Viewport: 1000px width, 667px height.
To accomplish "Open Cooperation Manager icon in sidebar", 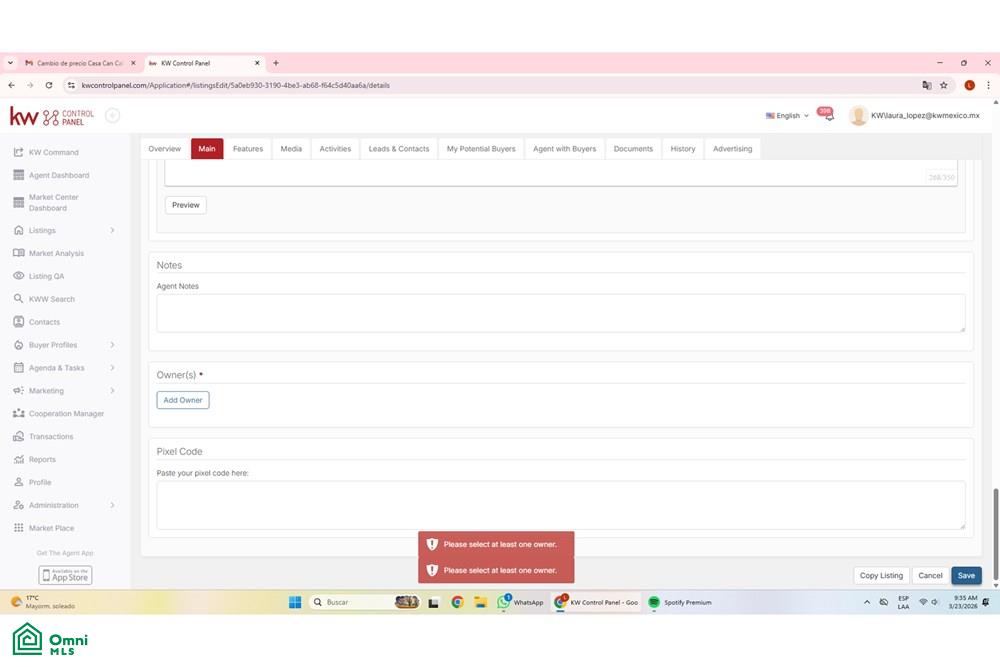I will click(x=18, y=414).
